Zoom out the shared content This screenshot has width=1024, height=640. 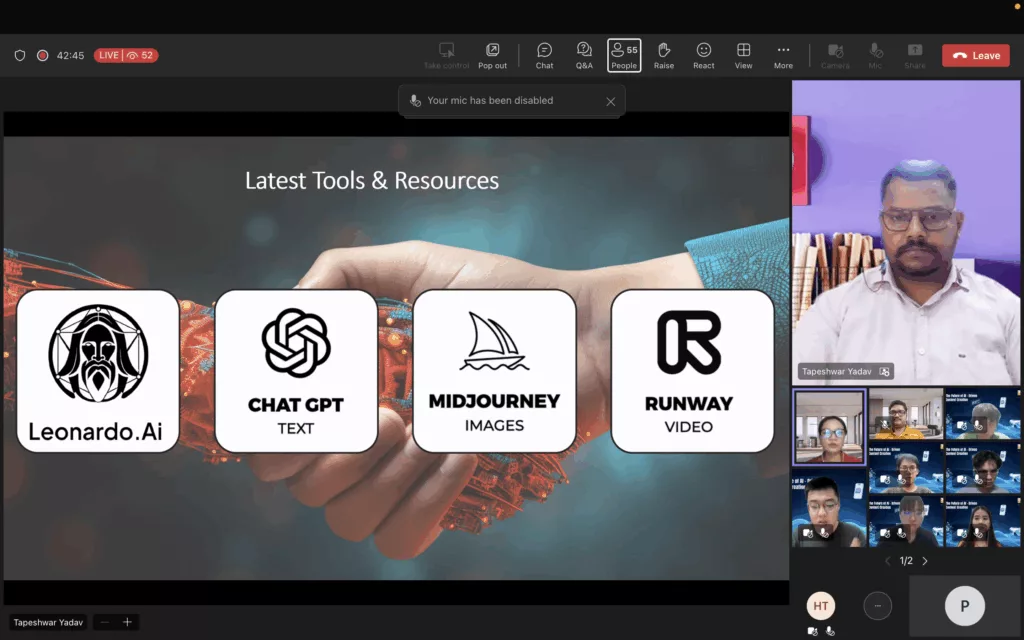coord(104,622)
